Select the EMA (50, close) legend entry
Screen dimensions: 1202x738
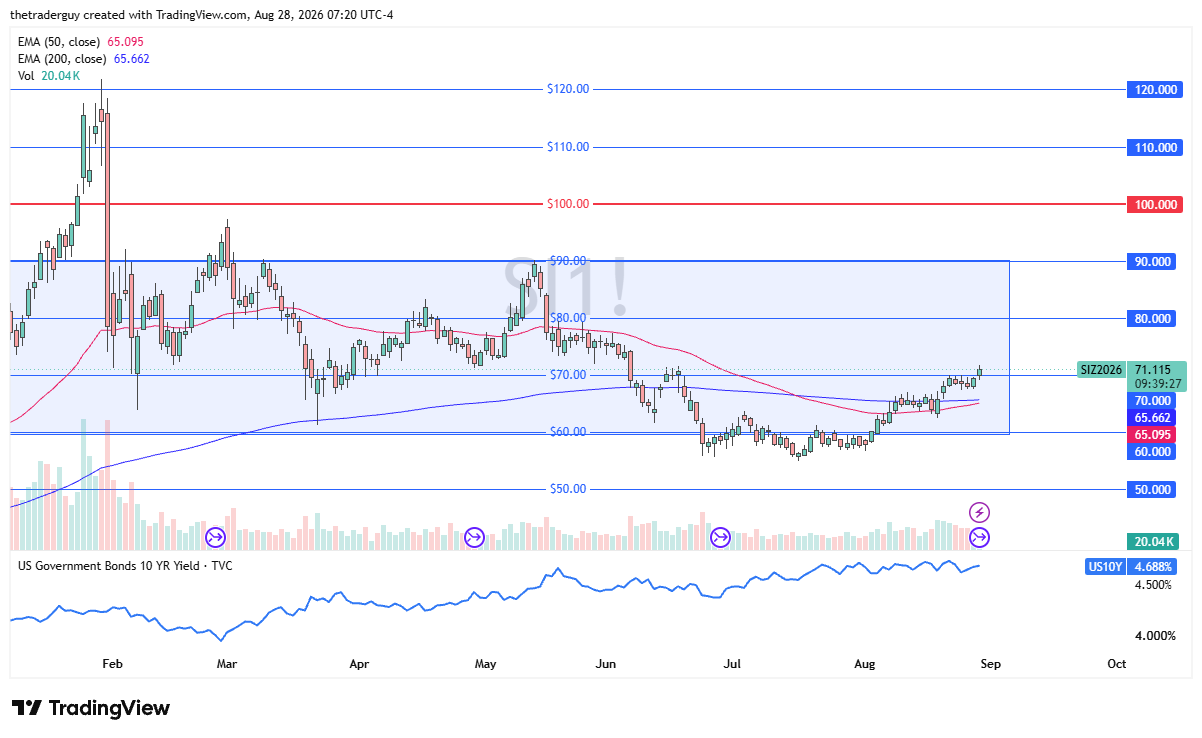[81, 42]
